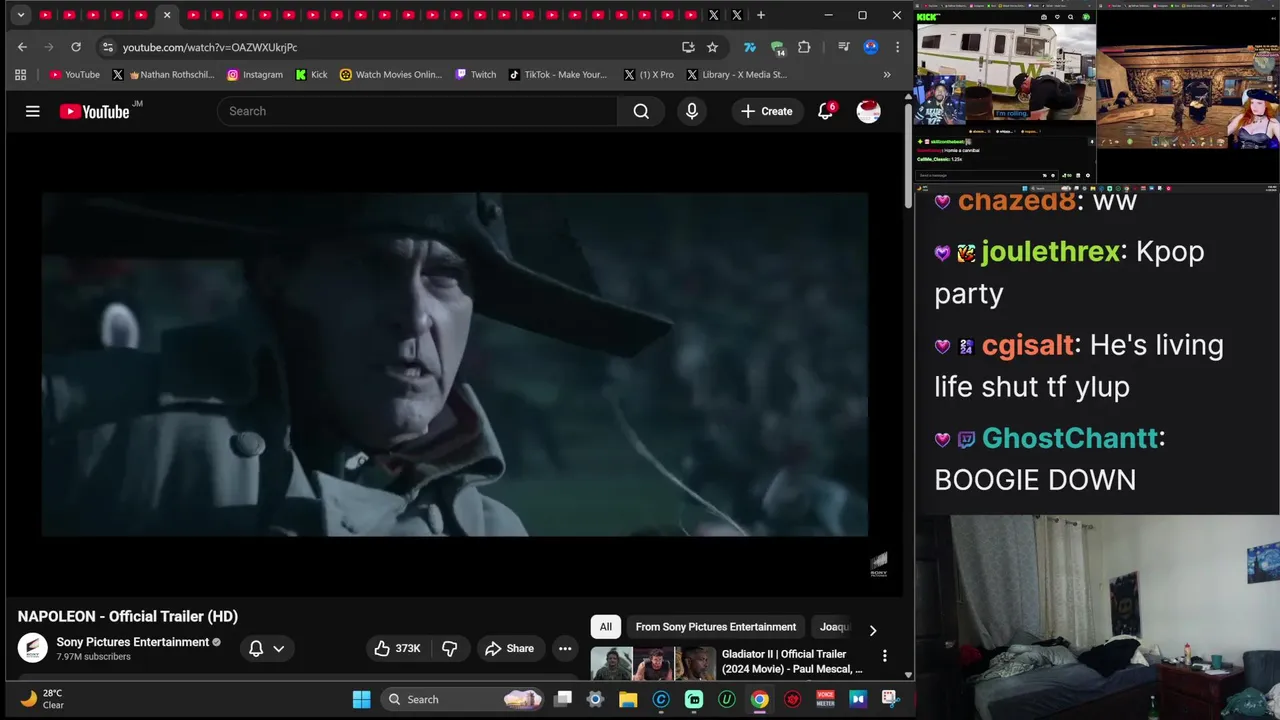
Task: View site information in the address bar
Action: [x=108, y=47]
